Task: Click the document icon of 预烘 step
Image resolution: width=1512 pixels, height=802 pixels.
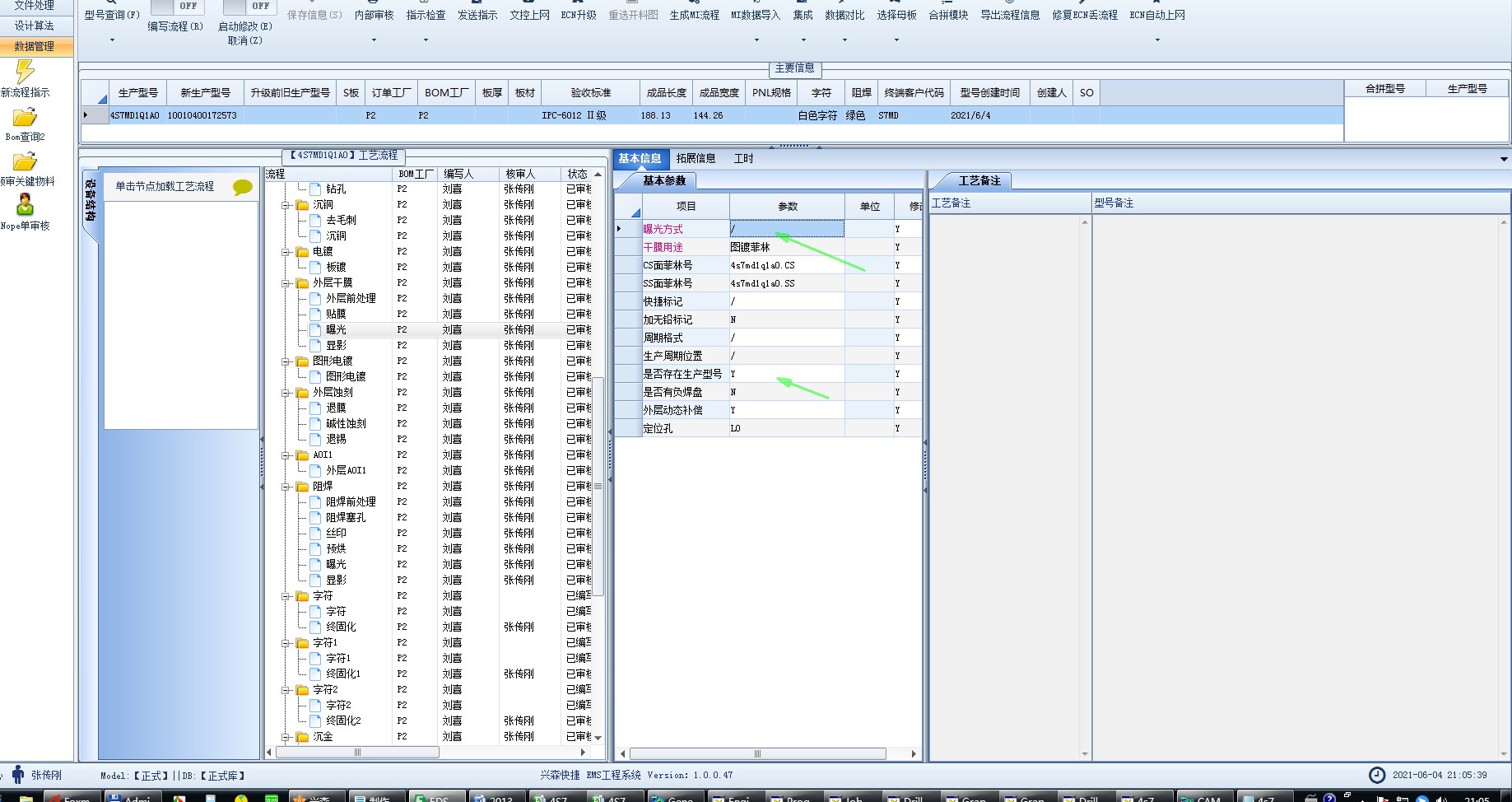Action: tap(315, 549)
